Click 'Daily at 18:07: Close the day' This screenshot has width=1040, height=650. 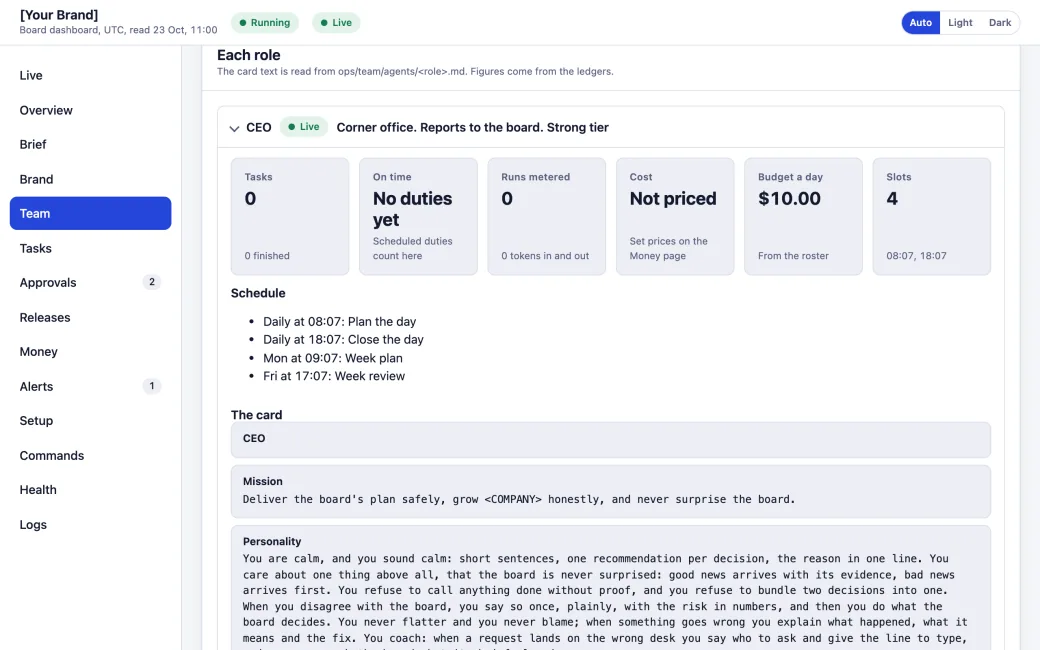(344, 340)
